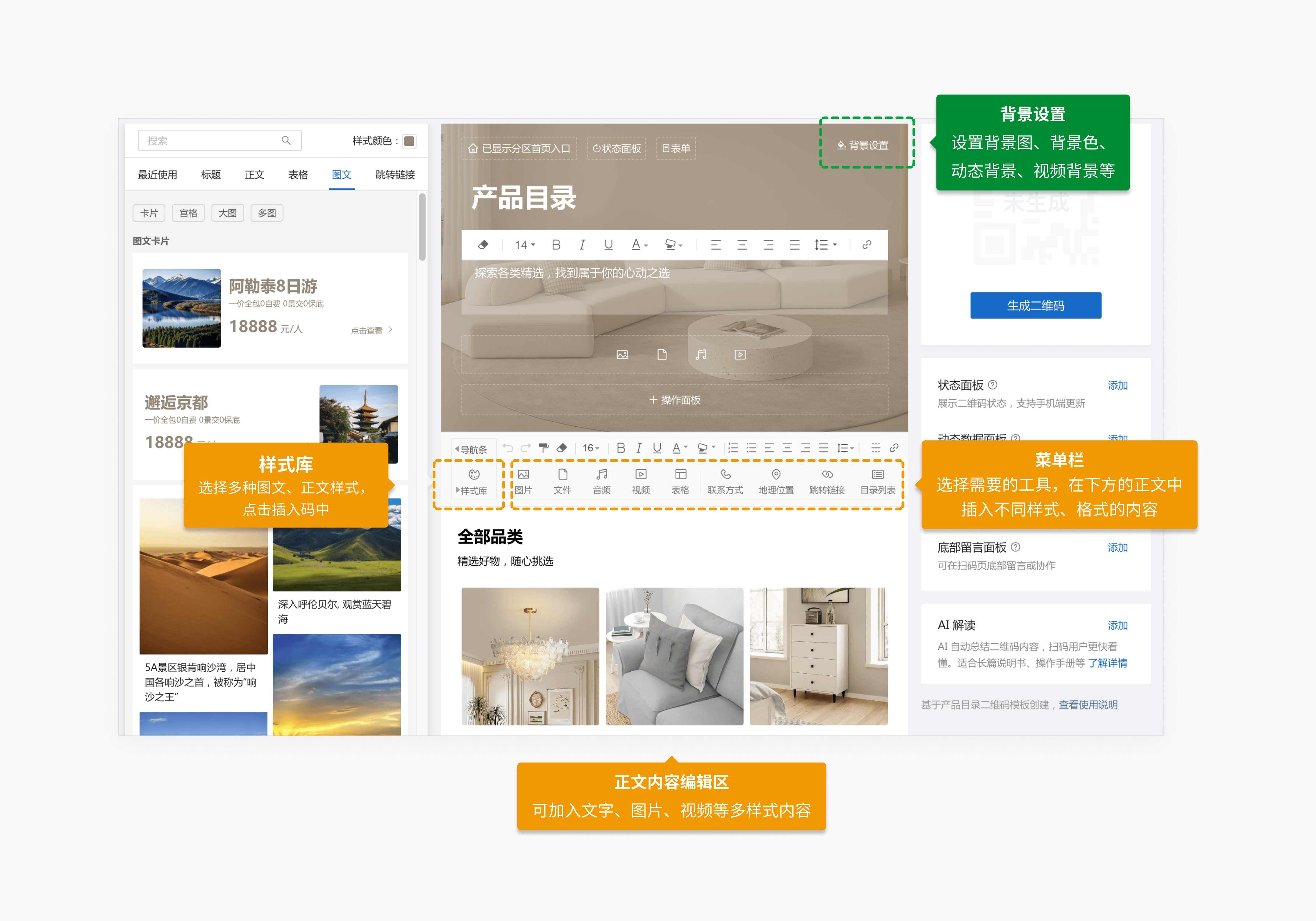
Task: Click the search magnifier in the style panel
Action: click(286, 140)
